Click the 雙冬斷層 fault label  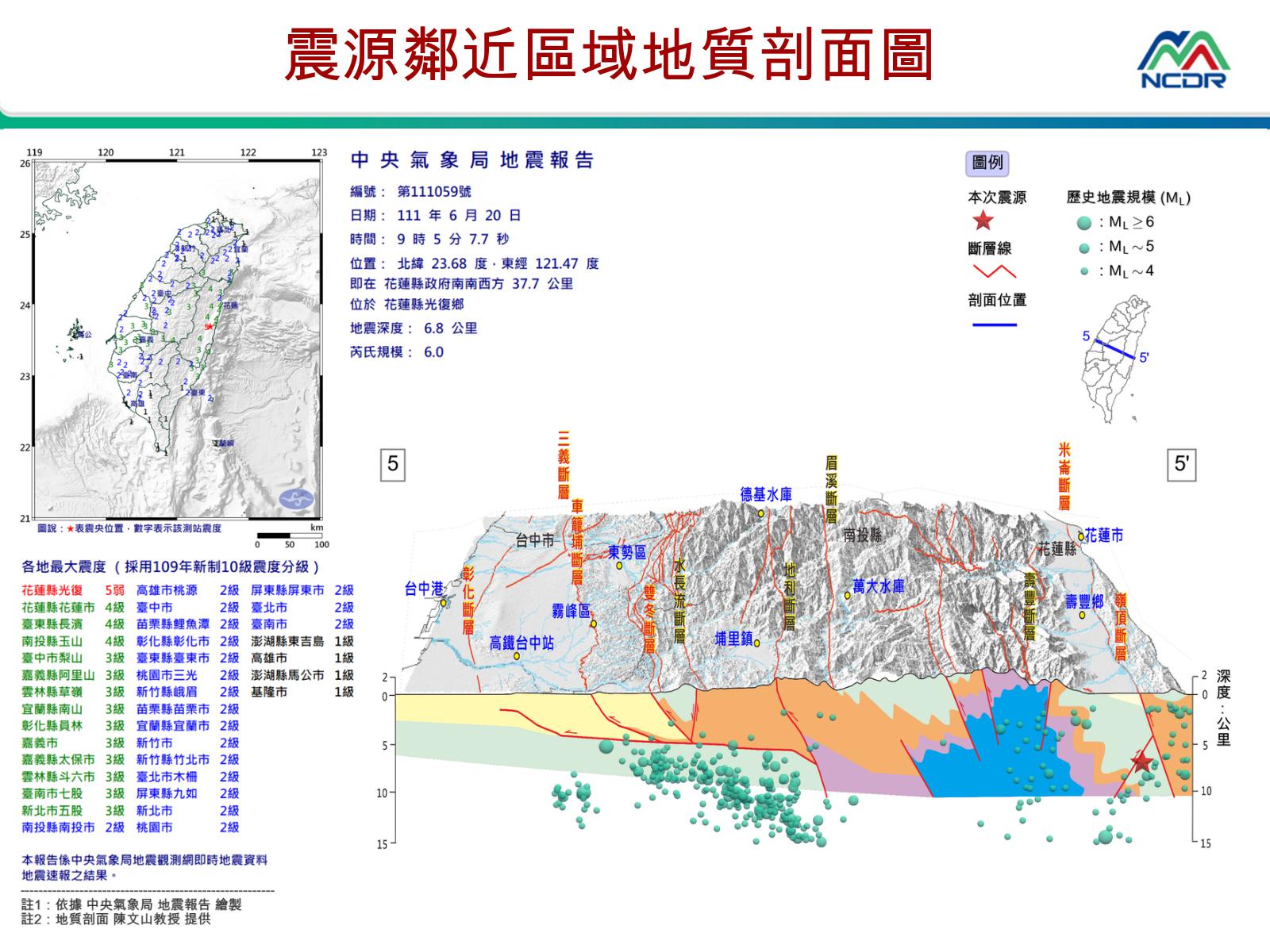point(650,620)
